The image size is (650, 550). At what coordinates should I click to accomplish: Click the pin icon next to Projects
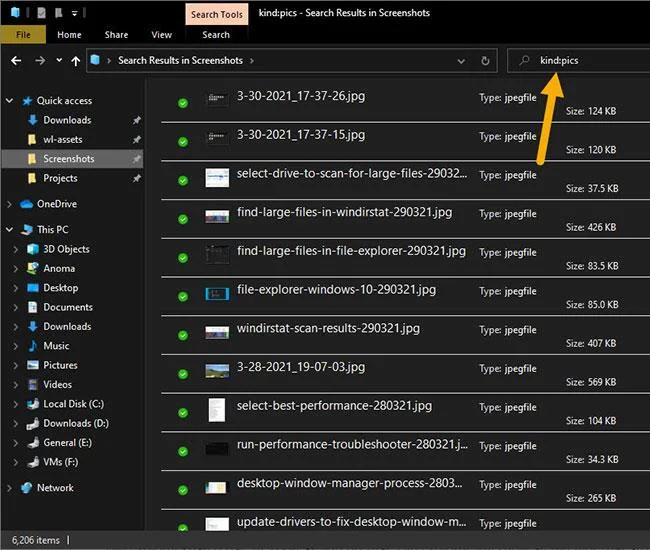[x=136, y=178]
